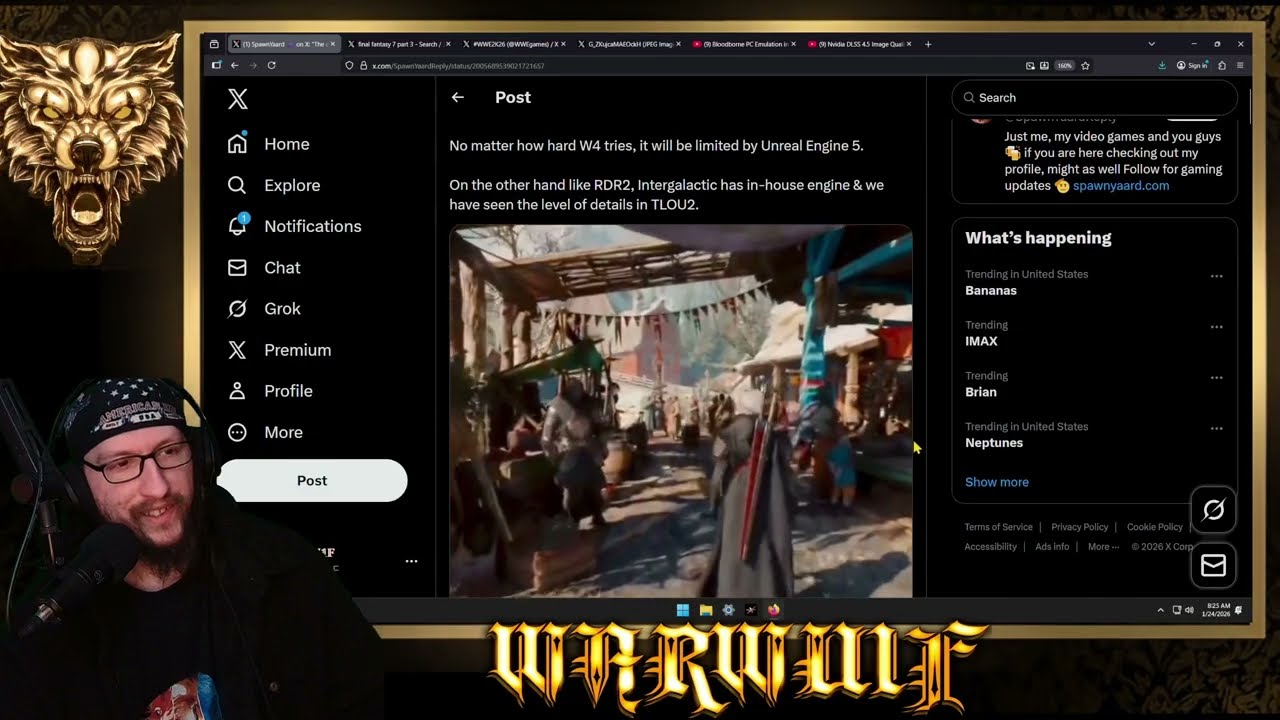
Task: Close the final fantasy 7 part 3 tab
Action: tap(448, 44)
